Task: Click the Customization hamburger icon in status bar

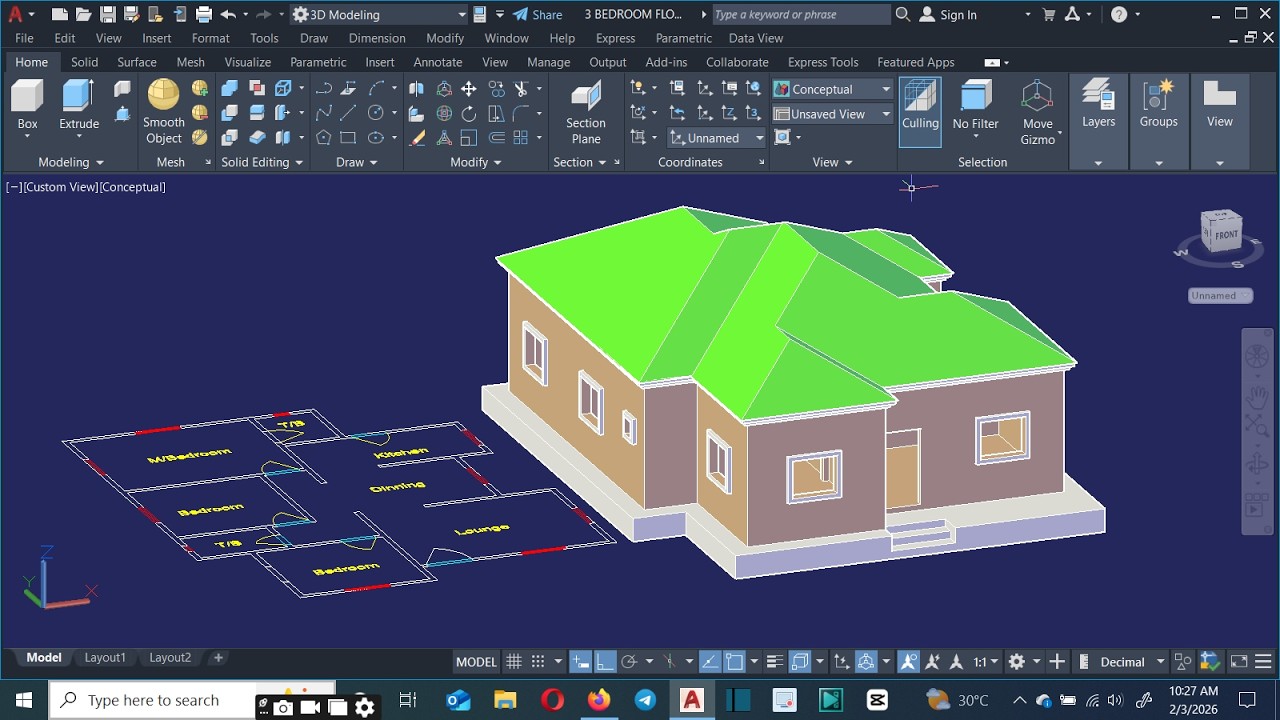Action: click(x=1262, y=662)
